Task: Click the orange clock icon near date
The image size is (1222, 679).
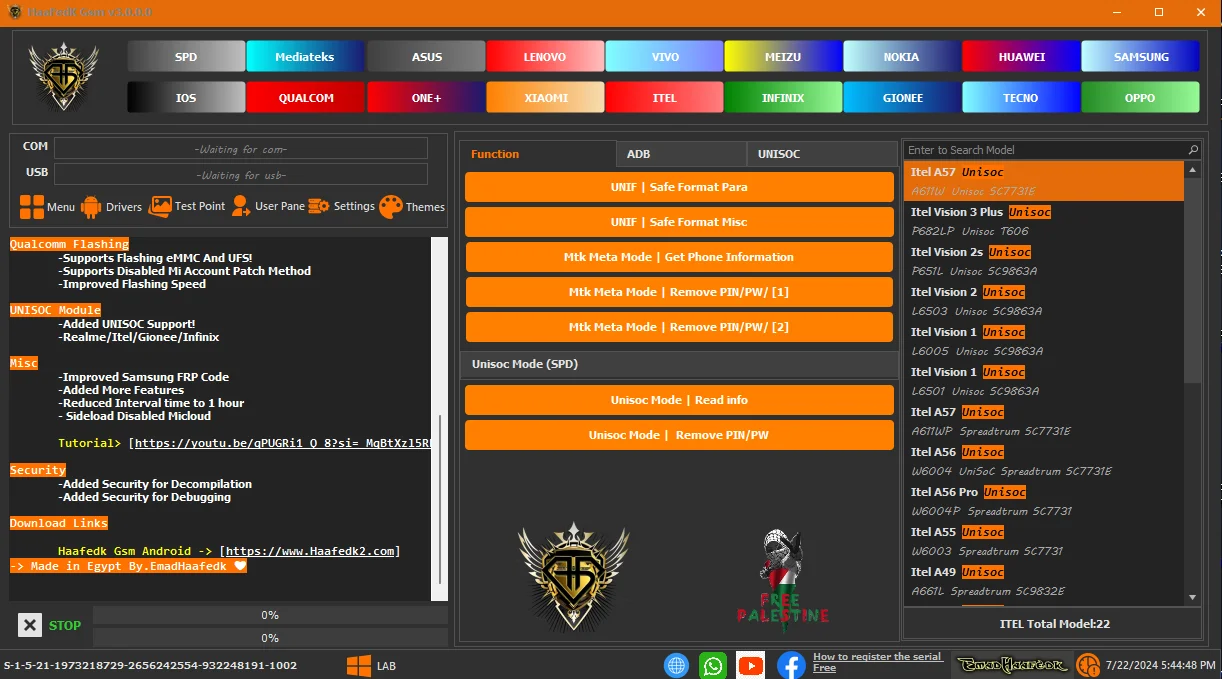Action: coord(1087,665)
